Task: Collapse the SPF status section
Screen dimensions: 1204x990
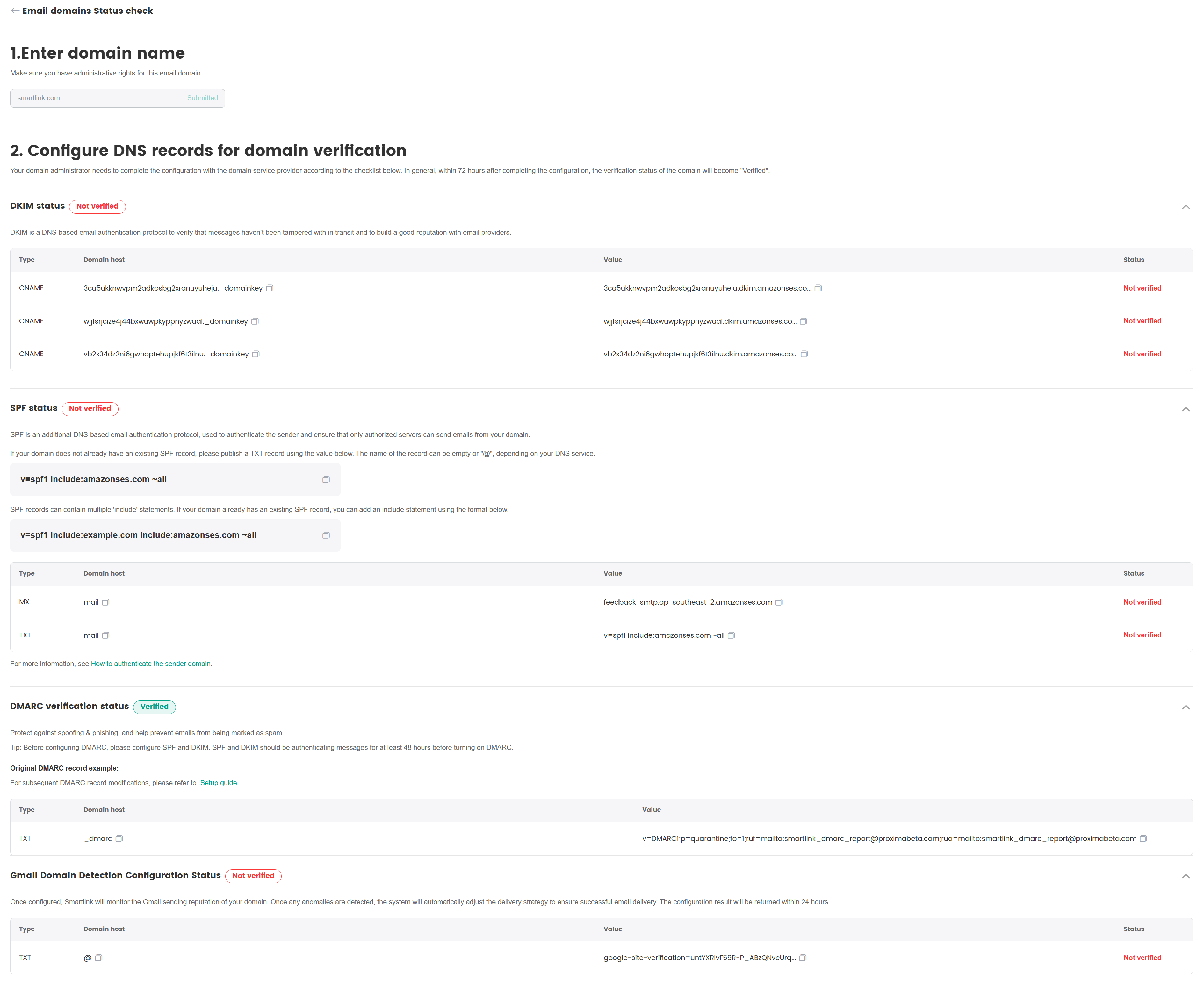Action: (x=1186, y=409)
